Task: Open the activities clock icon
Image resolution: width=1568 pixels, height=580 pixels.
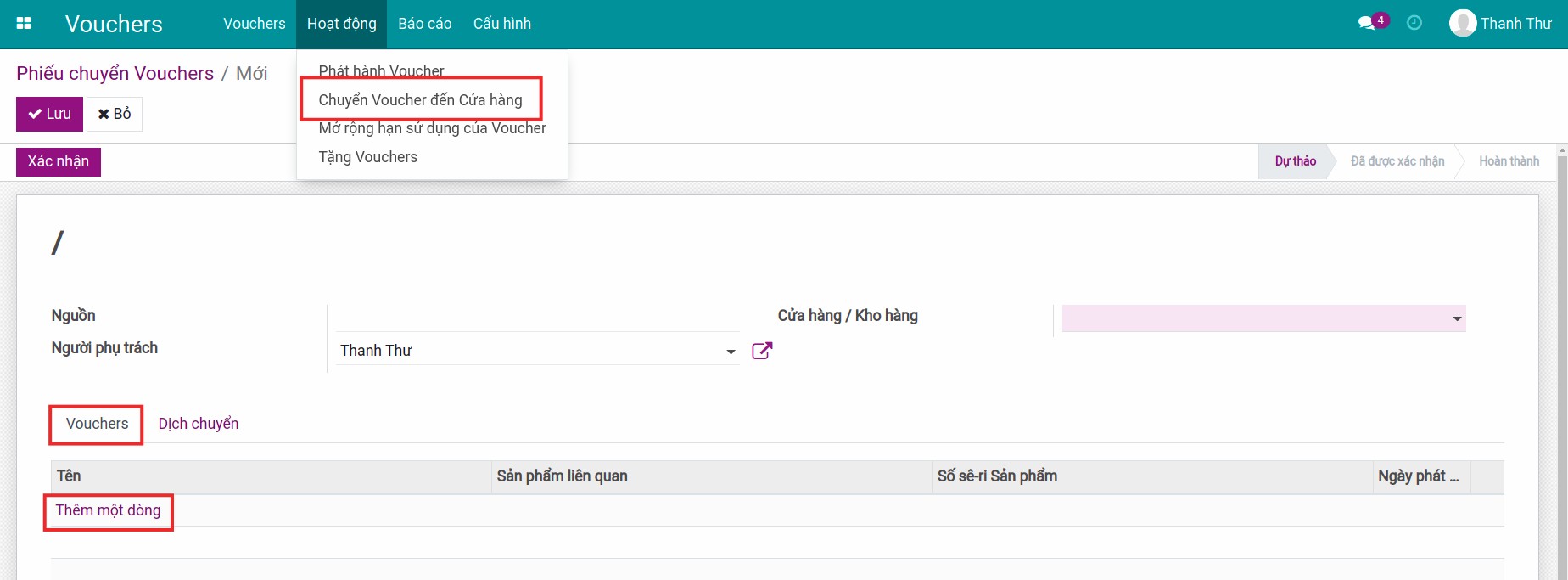Action: pyautogui.click(x=1414, y=23)
